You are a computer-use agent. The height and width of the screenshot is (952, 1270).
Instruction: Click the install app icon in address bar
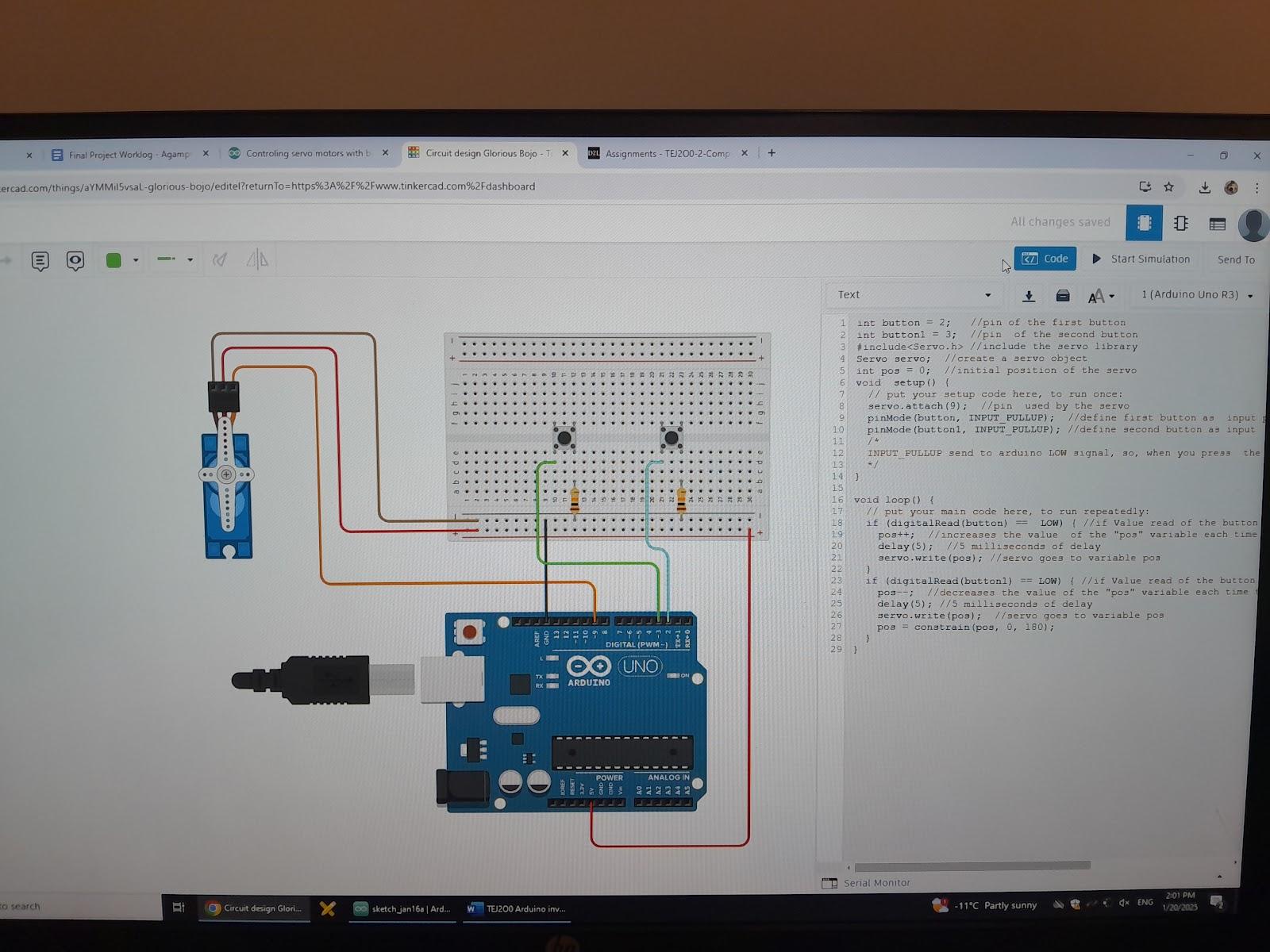click(1145, 187)
